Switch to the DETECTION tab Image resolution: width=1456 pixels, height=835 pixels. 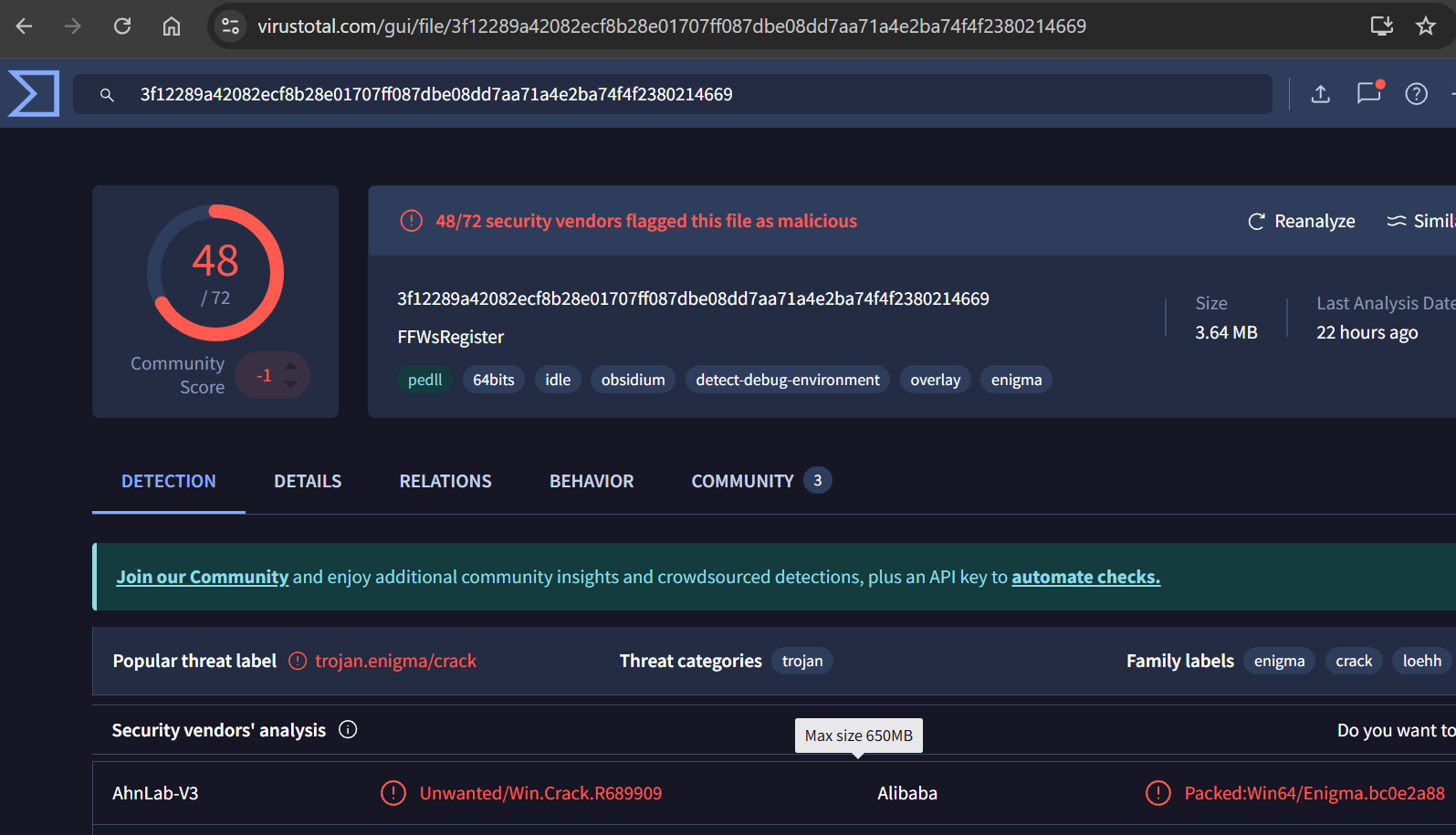pyautogui.click(x=169, y=481)
